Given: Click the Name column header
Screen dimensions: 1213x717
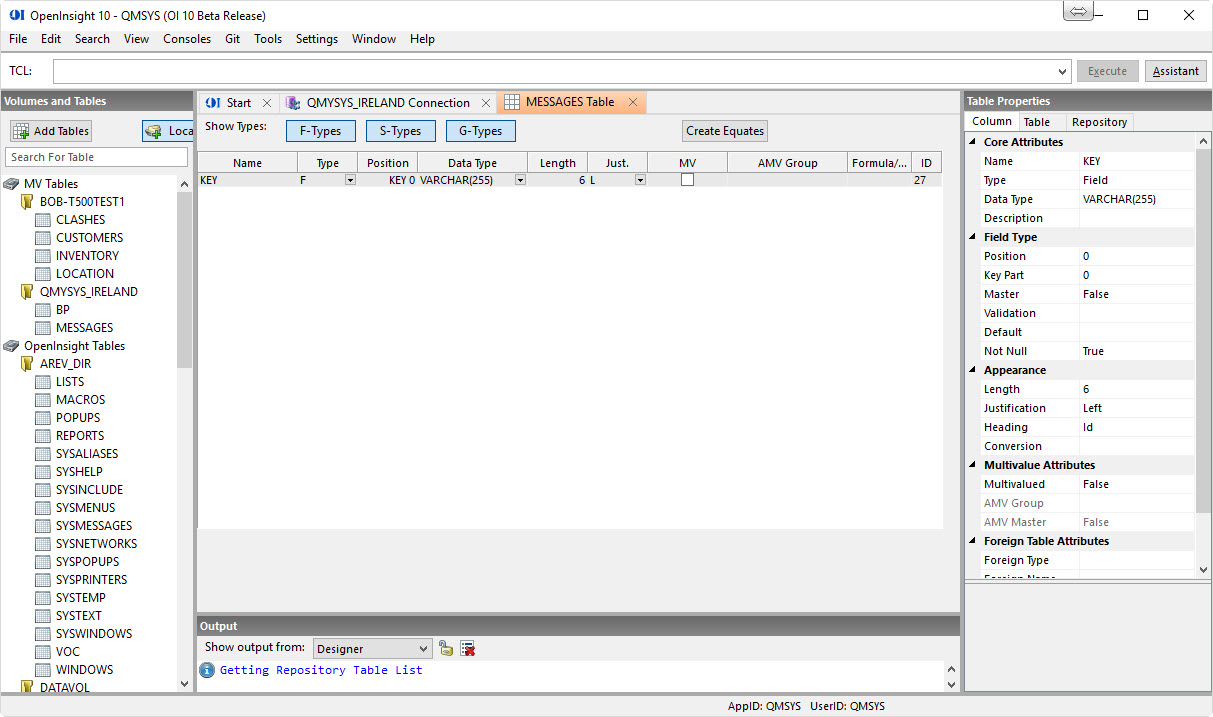Looking at the screenshot, I should tap(248, 163).
